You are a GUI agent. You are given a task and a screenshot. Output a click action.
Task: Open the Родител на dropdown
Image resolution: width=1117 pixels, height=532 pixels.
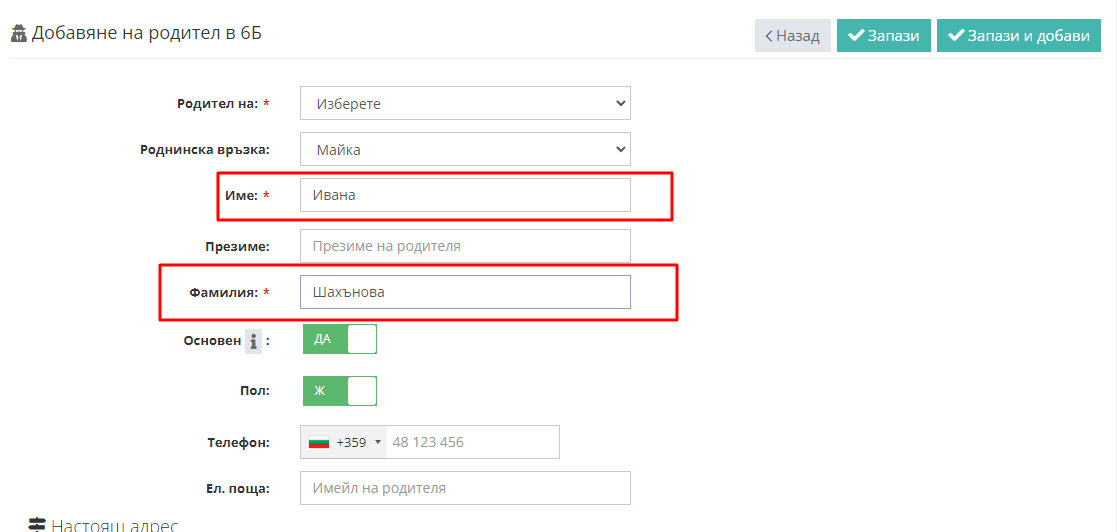click(x=465, y=103)
